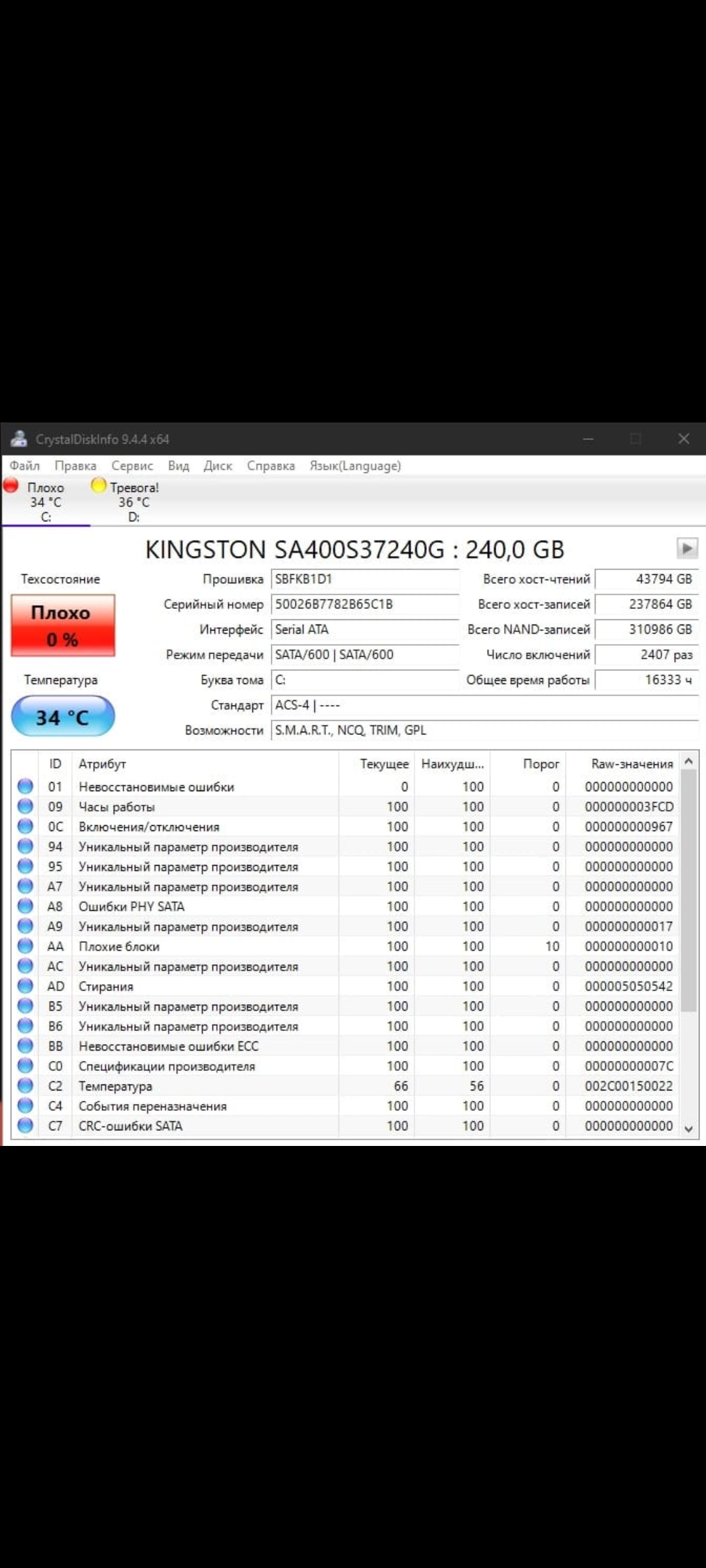706x1568 pixels.
Task: Click the power-on hours 16333 ч
Action: click(647, 680)
